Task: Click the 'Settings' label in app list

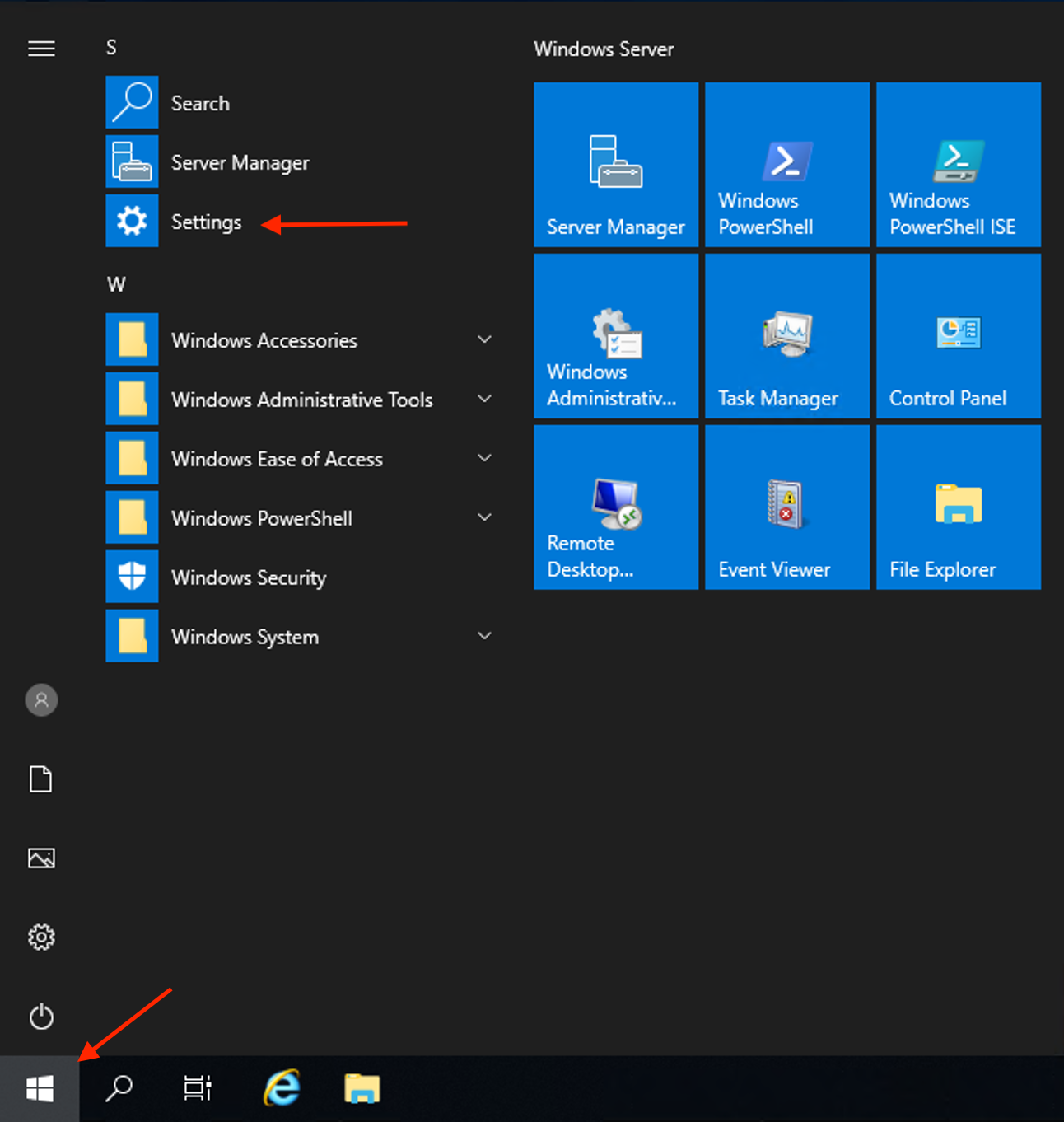Action: pyautogui.click(x=207, y=222)
